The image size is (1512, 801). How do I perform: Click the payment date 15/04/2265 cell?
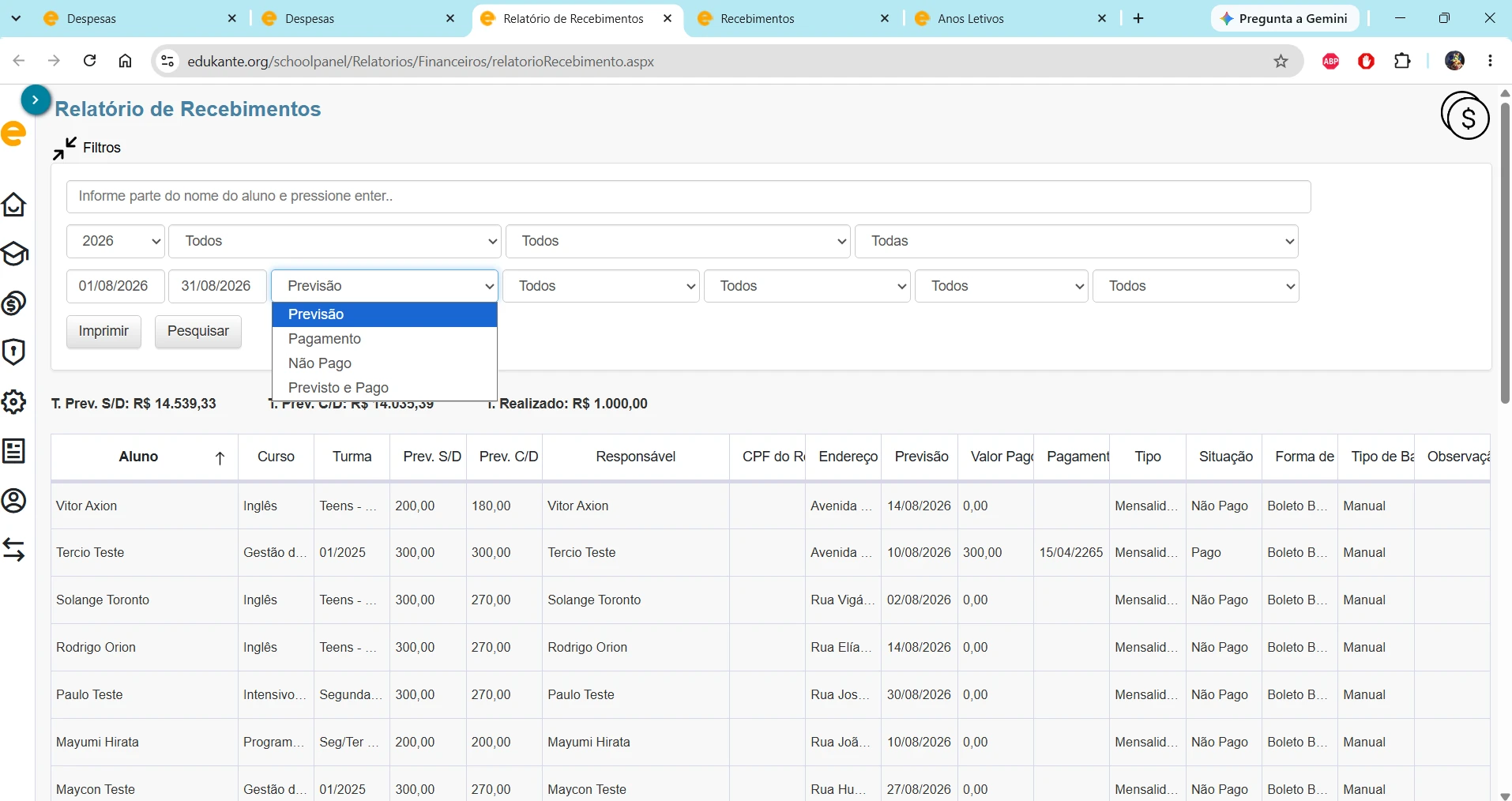click(1071, 553)
